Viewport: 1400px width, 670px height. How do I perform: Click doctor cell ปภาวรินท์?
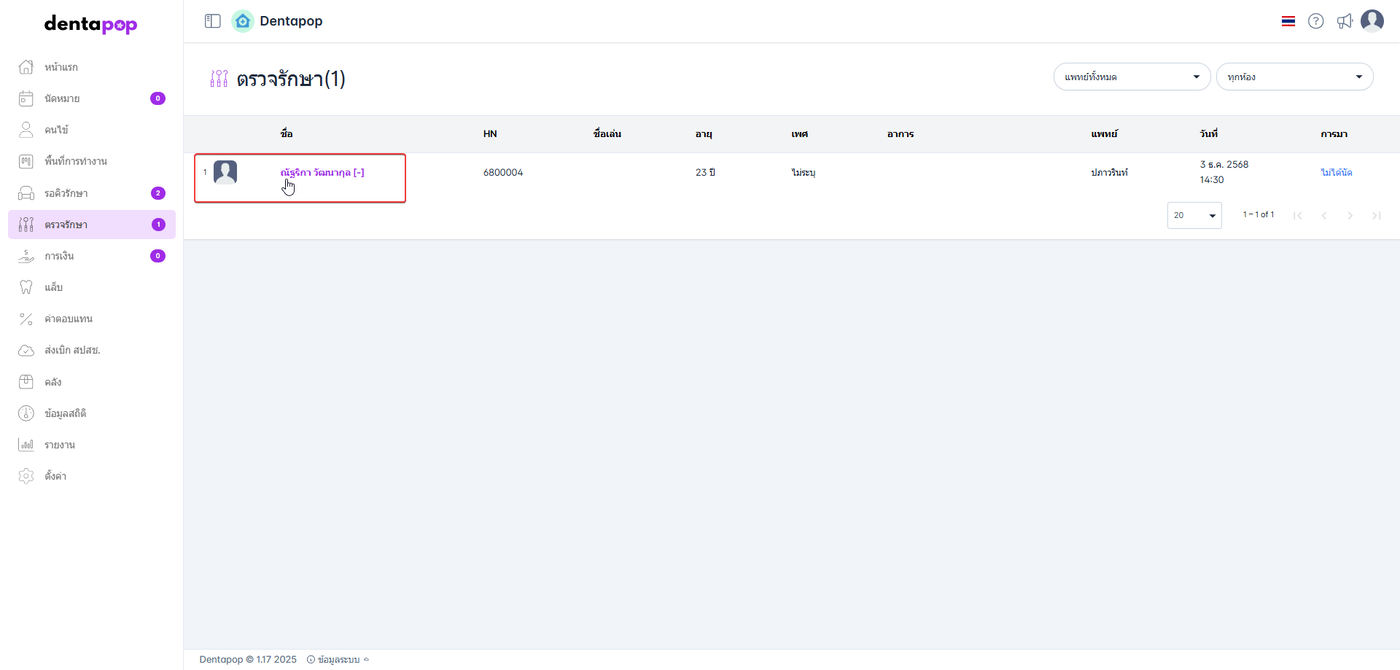pyautogui.click(x=1109, y=172)
